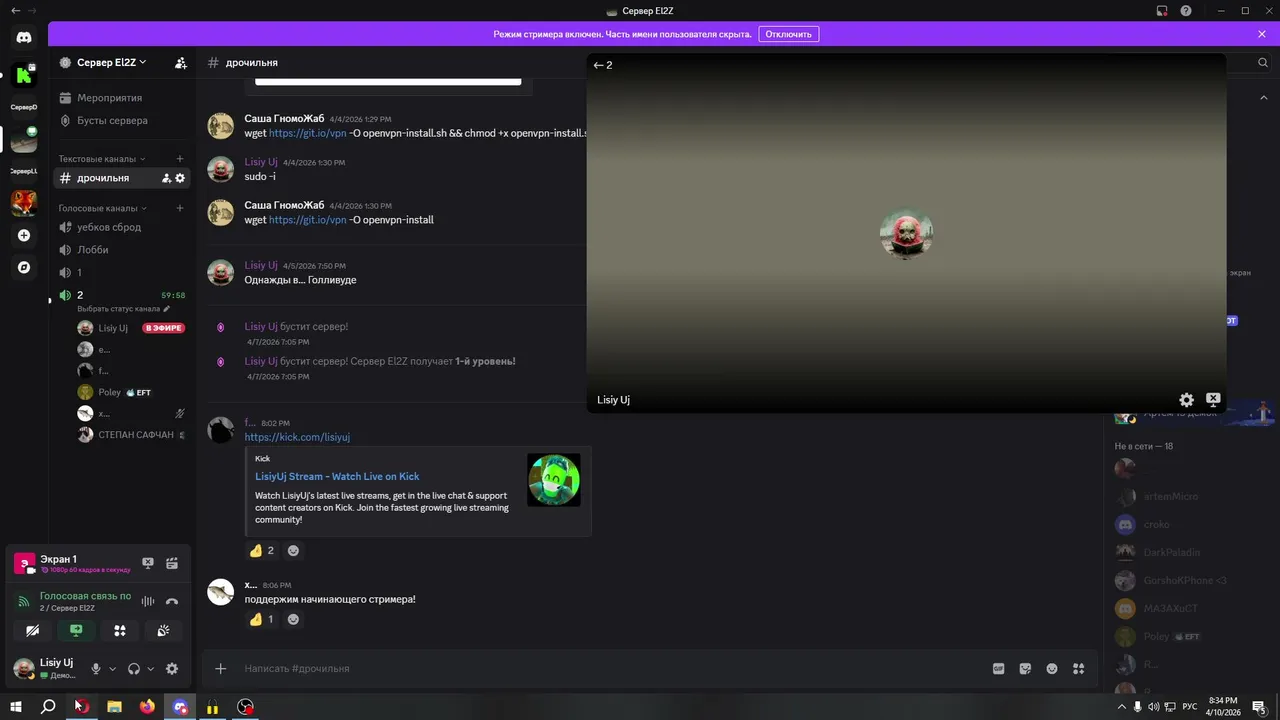Select member croko in offline list
1280x720 pixels.
tap(1156, 524)
